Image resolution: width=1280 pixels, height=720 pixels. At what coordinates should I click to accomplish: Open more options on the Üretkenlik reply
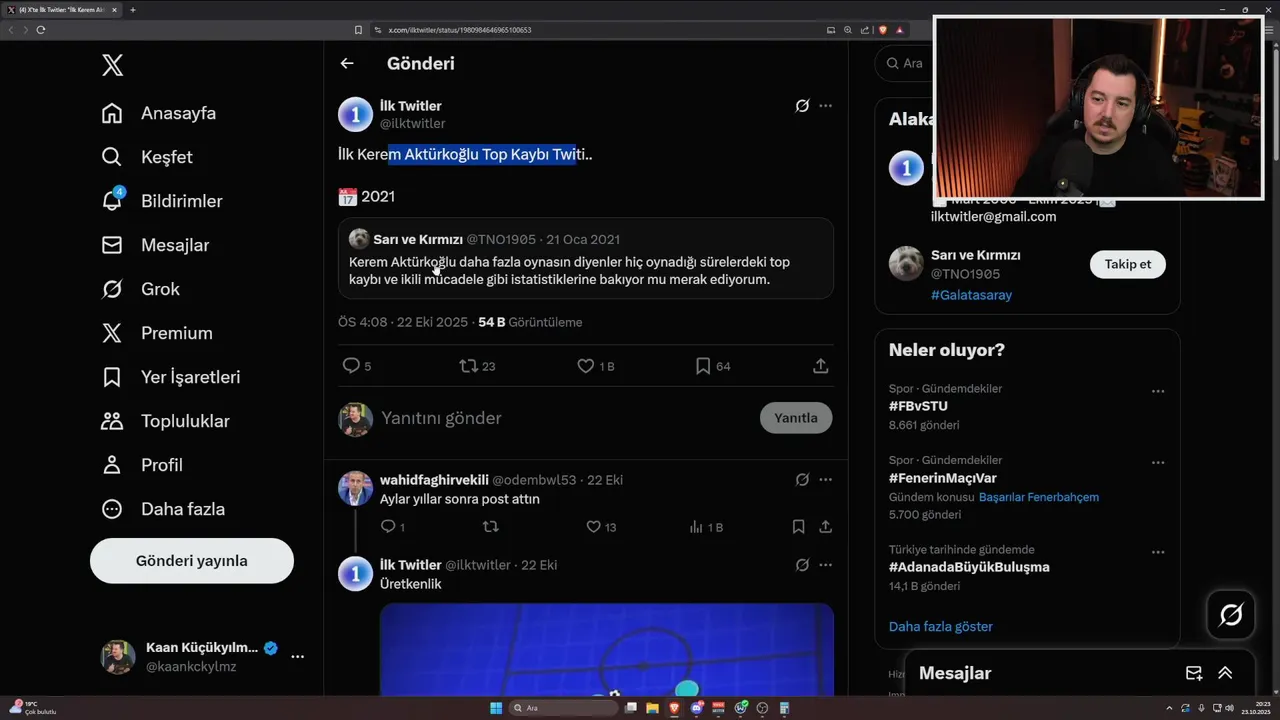click(825, 565)
